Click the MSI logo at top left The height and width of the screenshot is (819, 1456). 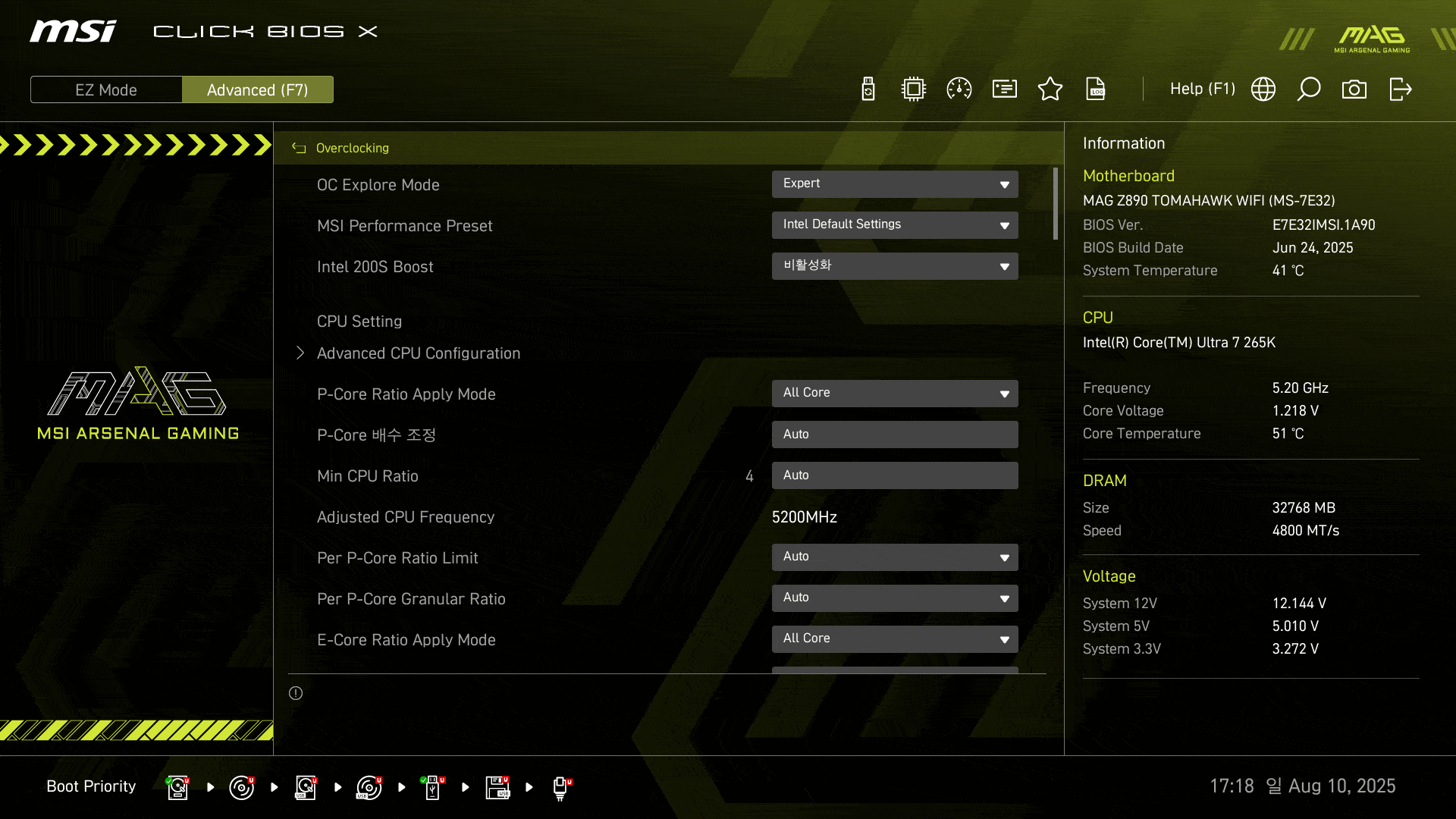click(74, 31)
